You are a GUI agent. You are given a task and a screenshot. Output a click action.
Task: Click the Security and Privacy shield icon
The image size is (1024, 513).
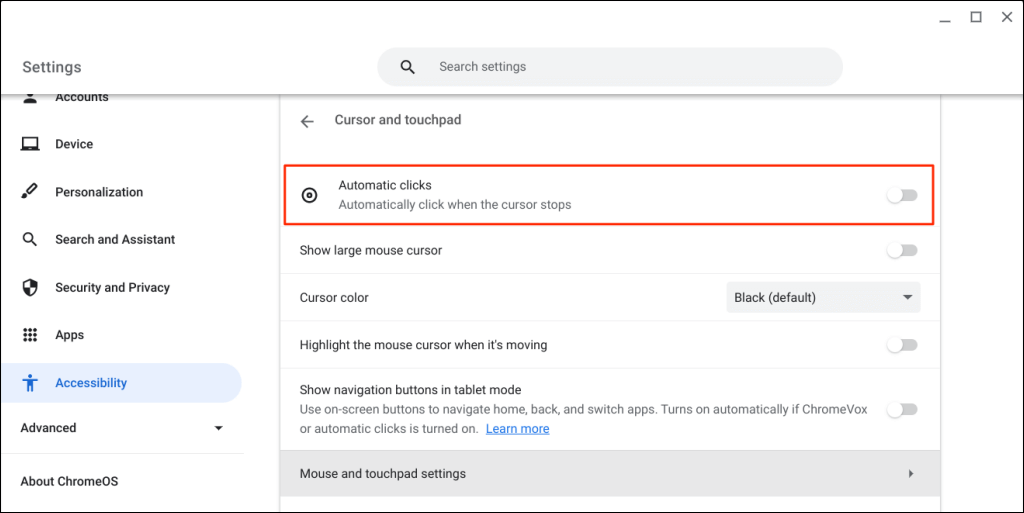30,288
